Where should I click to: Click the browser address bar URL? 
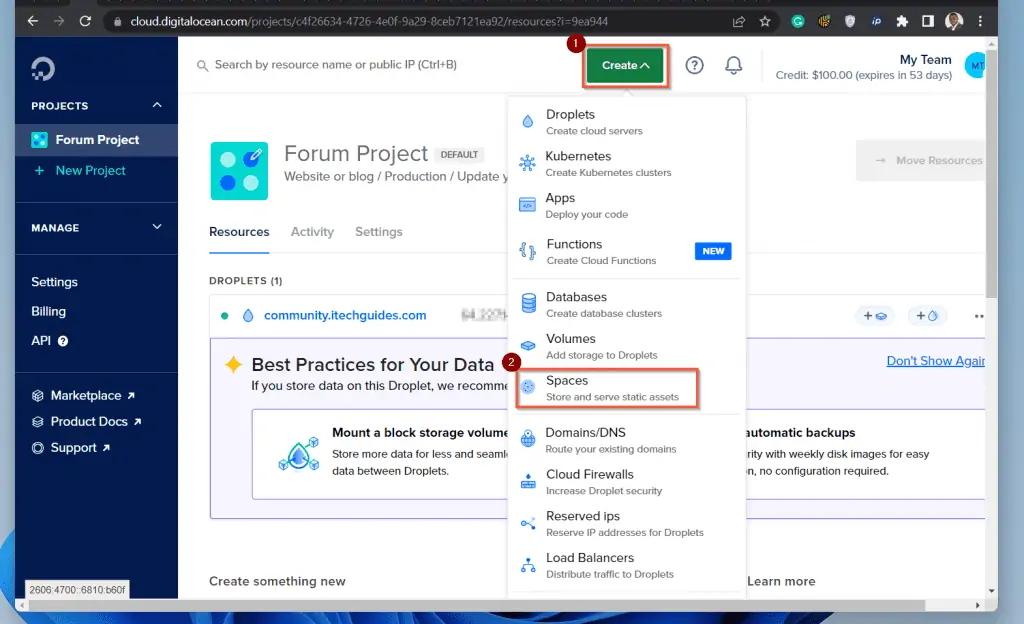pos(369,22)
